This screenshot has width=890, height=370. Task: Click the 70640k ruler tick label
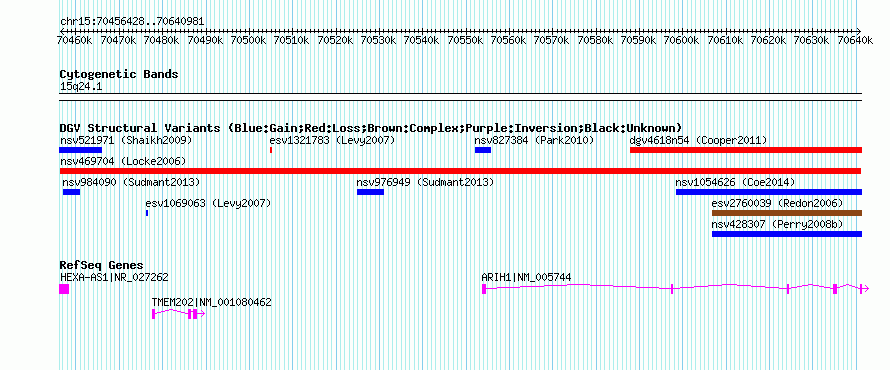855,40
